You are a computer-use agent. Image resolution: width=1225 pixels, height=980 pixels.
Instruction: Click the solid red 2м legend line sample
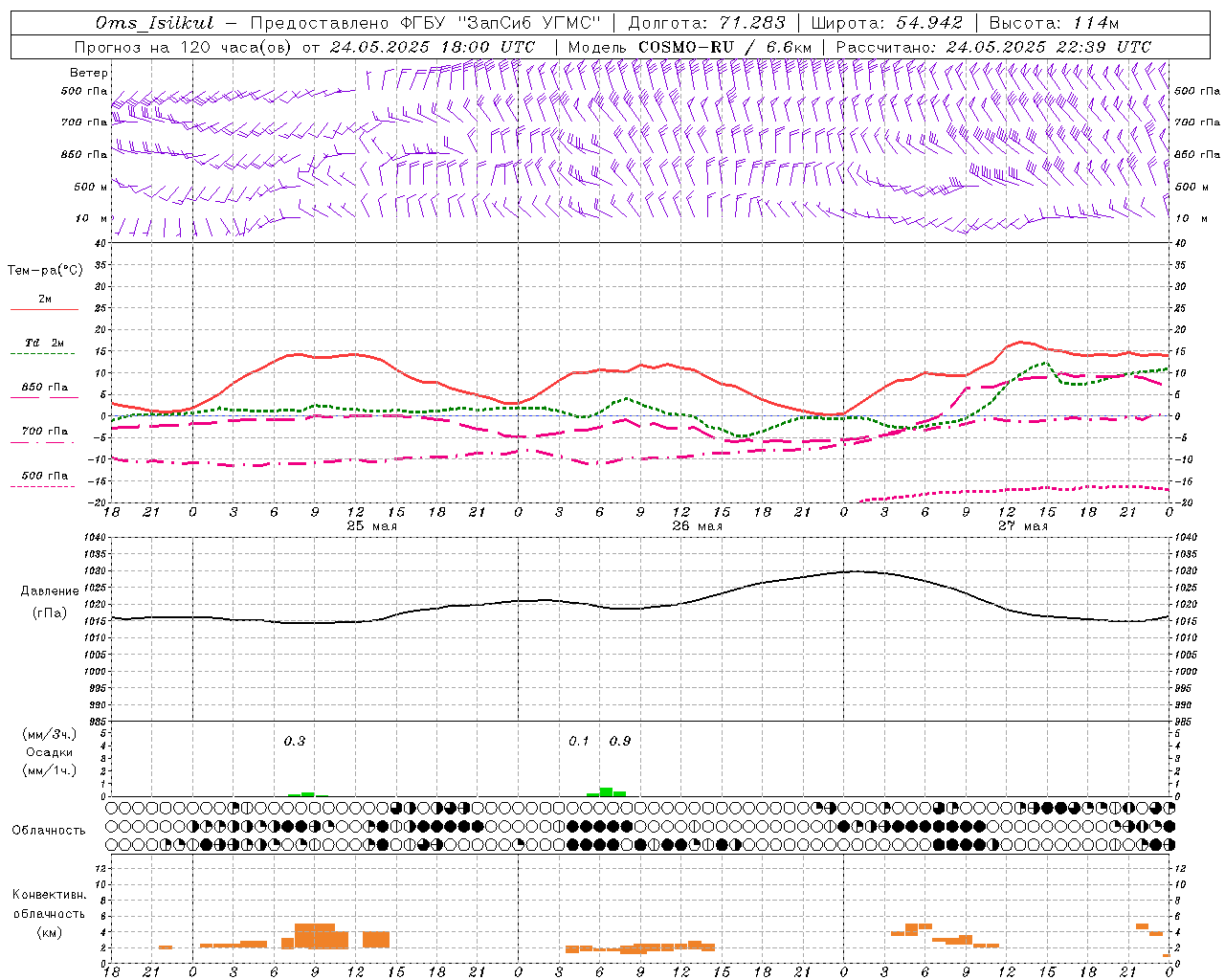coord(44,310)
